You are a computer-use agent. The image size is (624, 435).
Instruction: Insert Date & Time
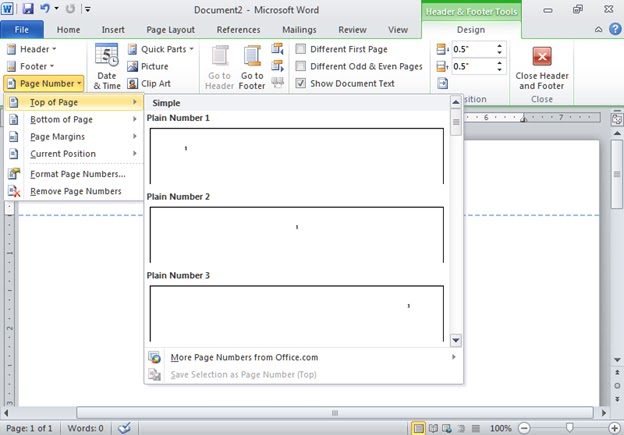pos(107,66)
